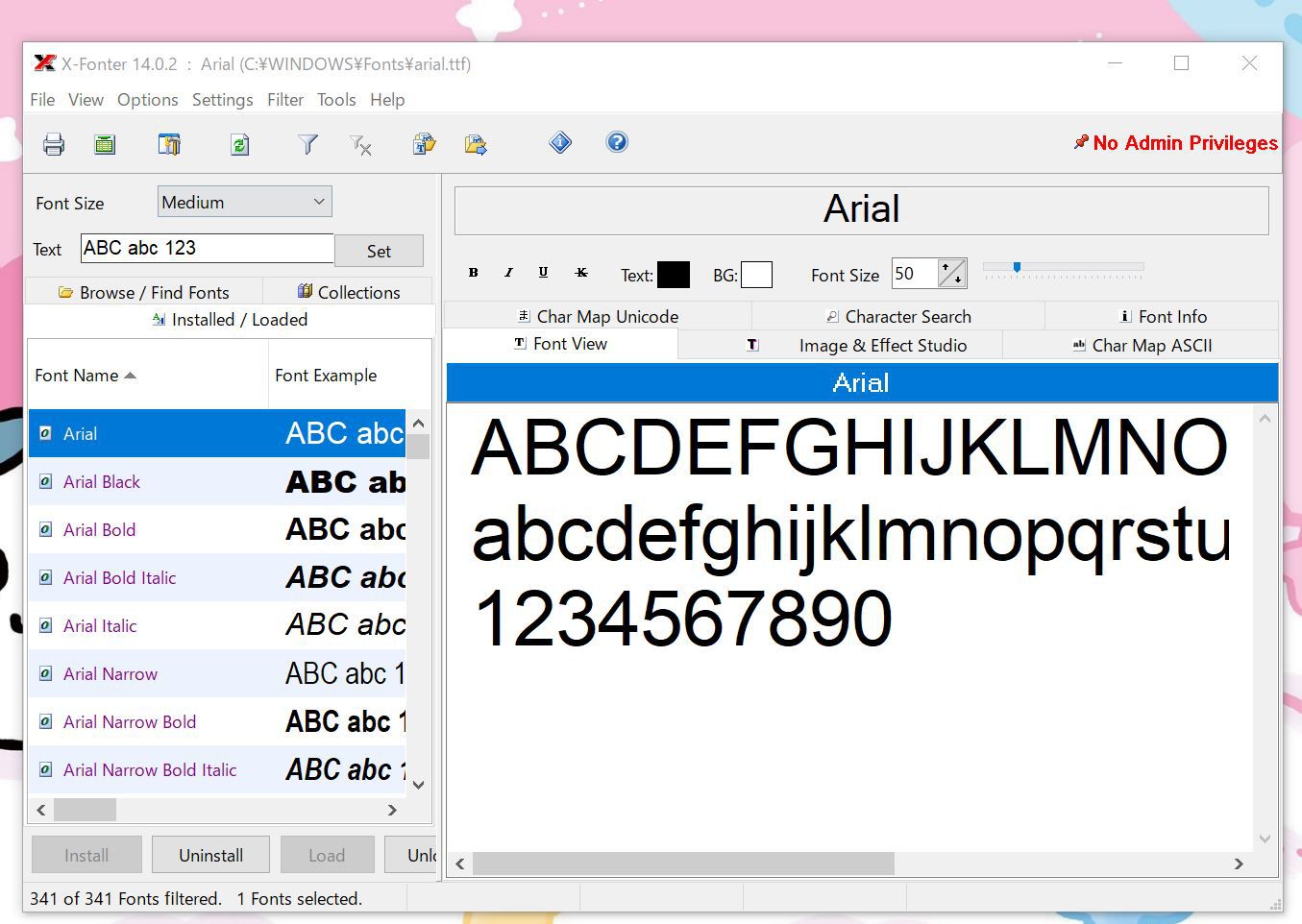Open the File menu
1302x924 pixels.
pos(42,99)
